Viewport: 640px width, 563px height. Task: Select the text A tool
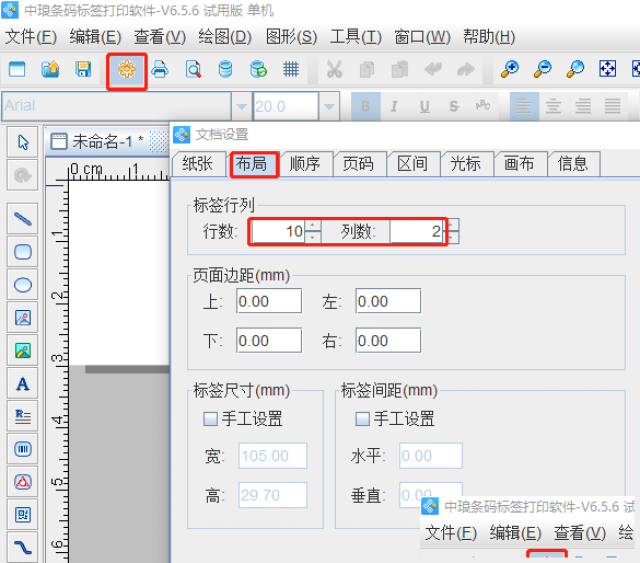[23, 384]
